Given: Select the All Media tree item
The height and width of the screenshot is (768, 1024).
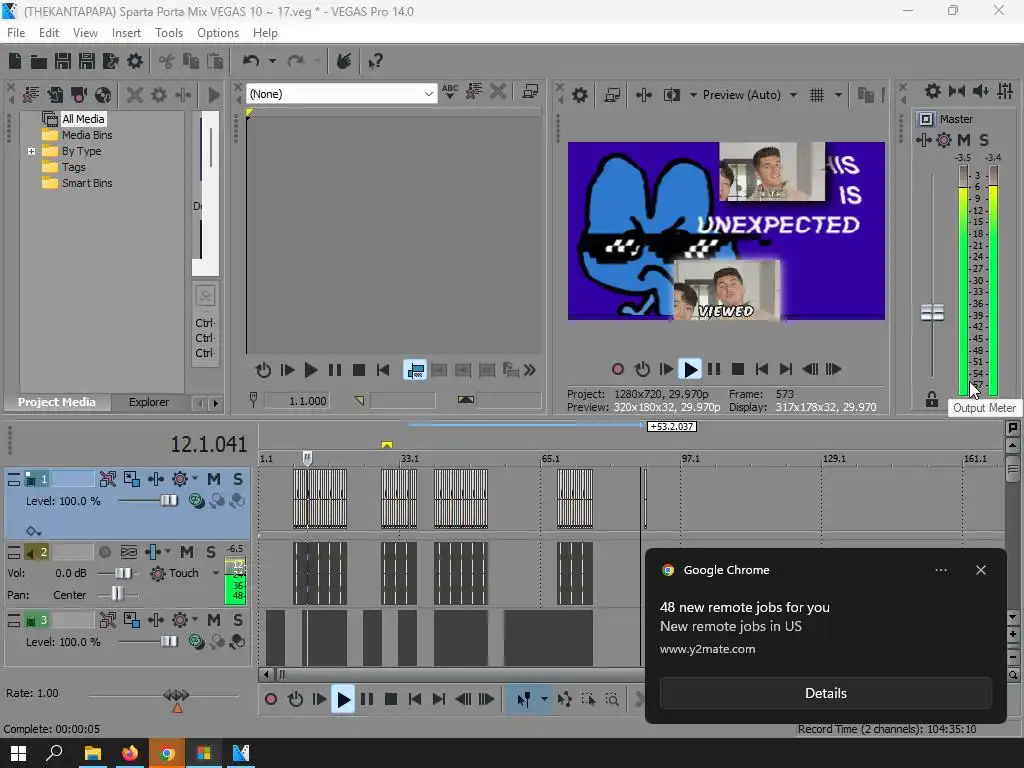Looking at the screenshot, I should coord(83,119).
